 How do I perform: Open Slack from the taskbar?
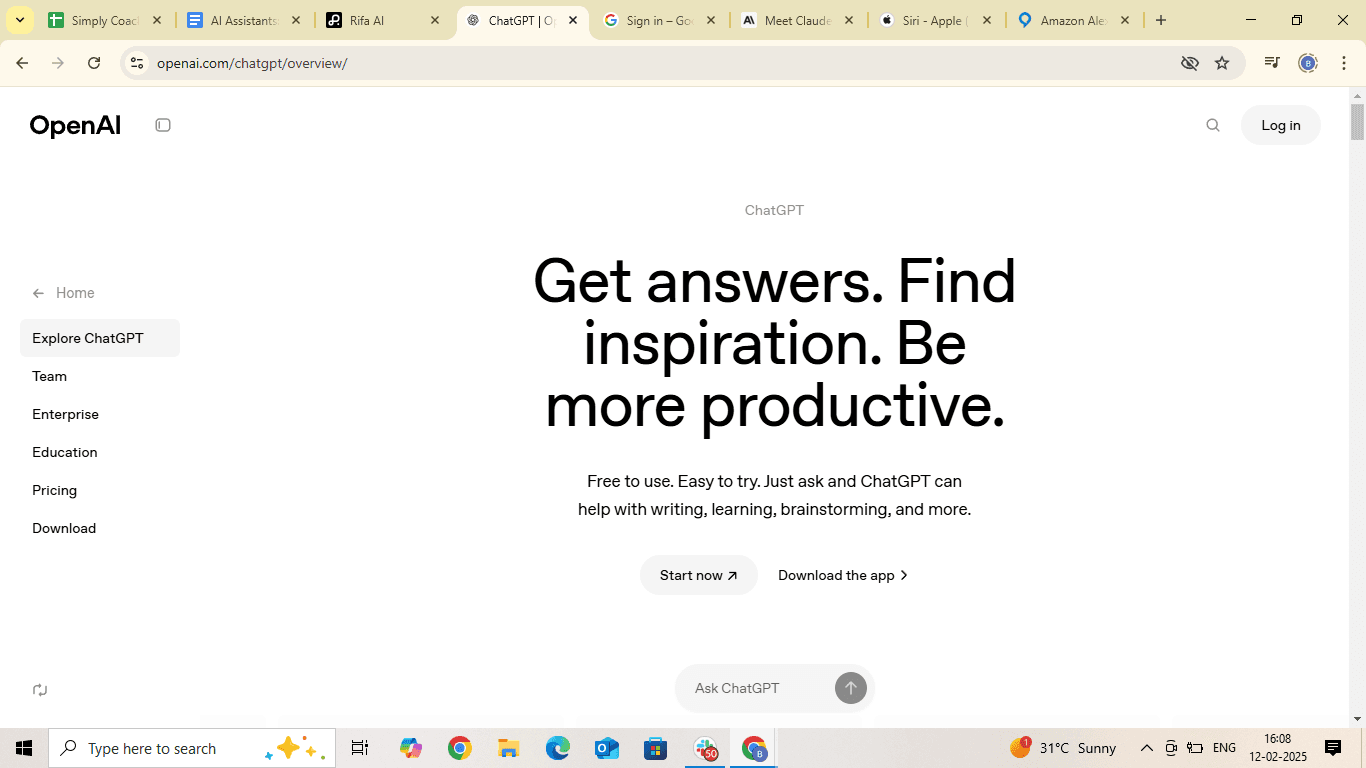[706, 748]
